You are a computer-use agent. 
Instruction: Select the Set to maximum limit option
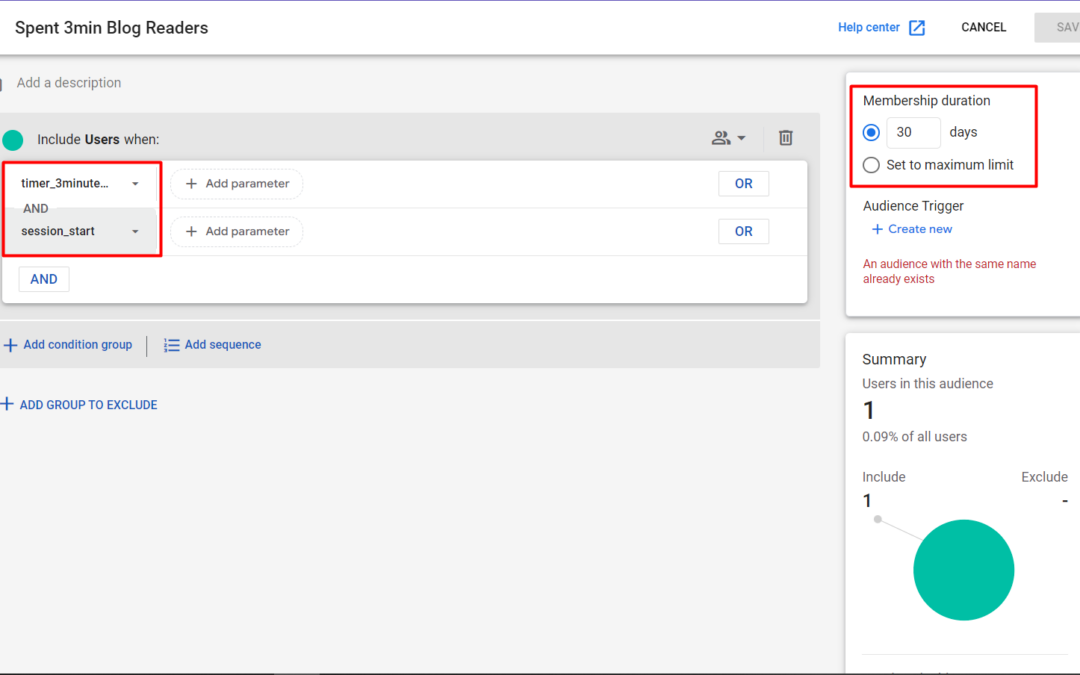click(871, 165)
